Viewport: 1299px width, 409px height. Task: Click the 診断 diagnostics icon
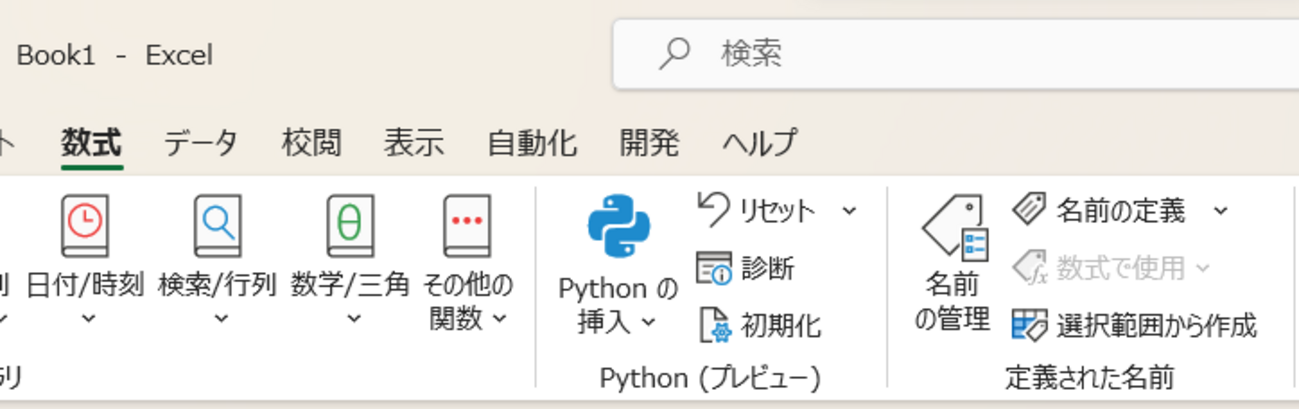[x=714, y=268]
